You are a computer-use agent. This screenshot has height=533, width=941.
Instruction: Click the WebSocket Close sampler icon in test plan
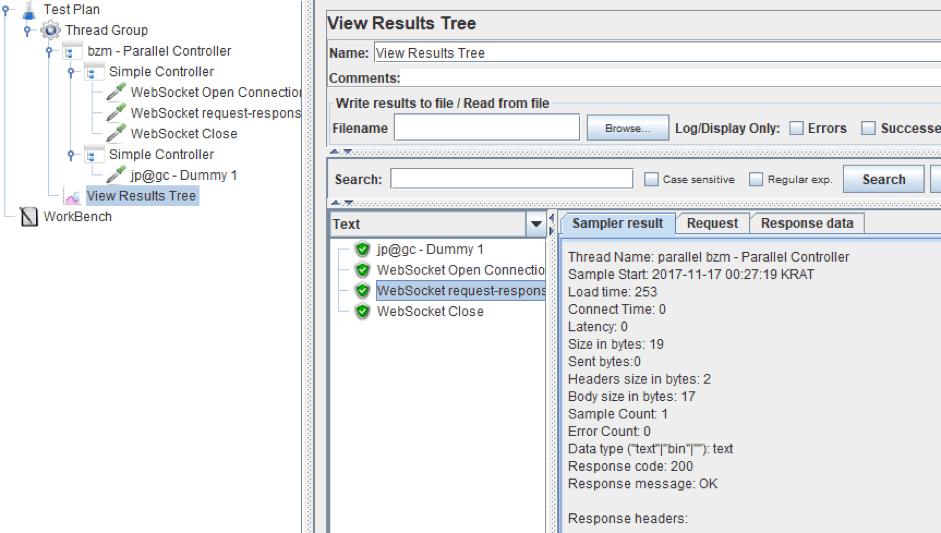coord(116,133)
